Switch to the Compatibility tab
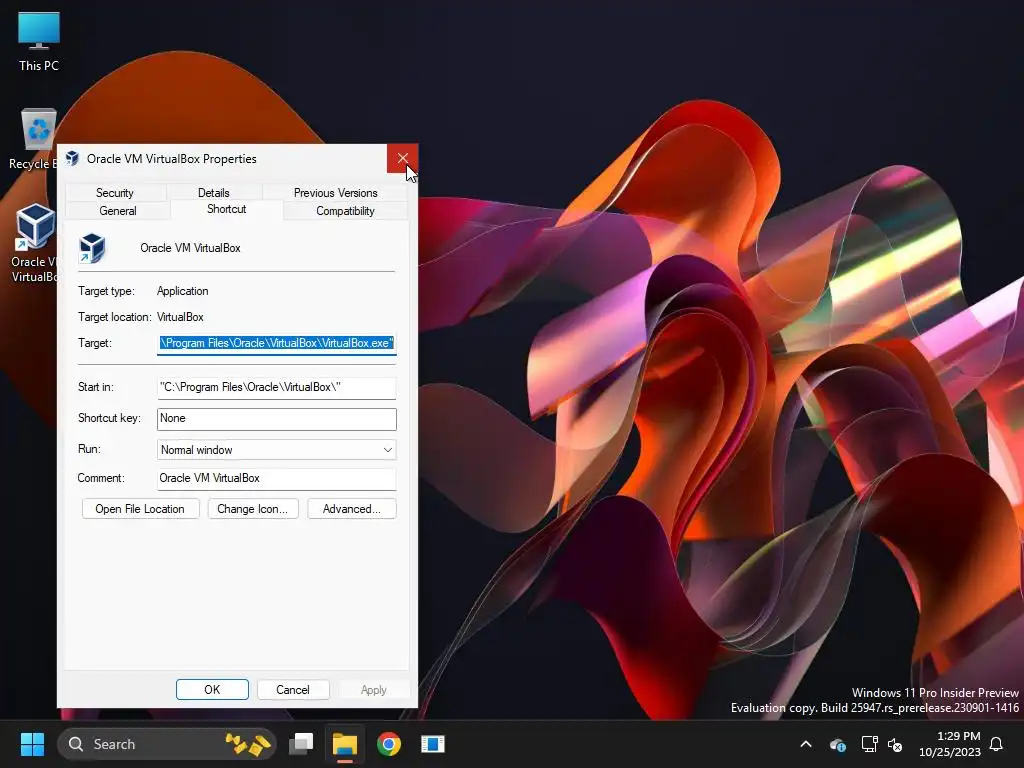1024x768 pixels. 345,211
